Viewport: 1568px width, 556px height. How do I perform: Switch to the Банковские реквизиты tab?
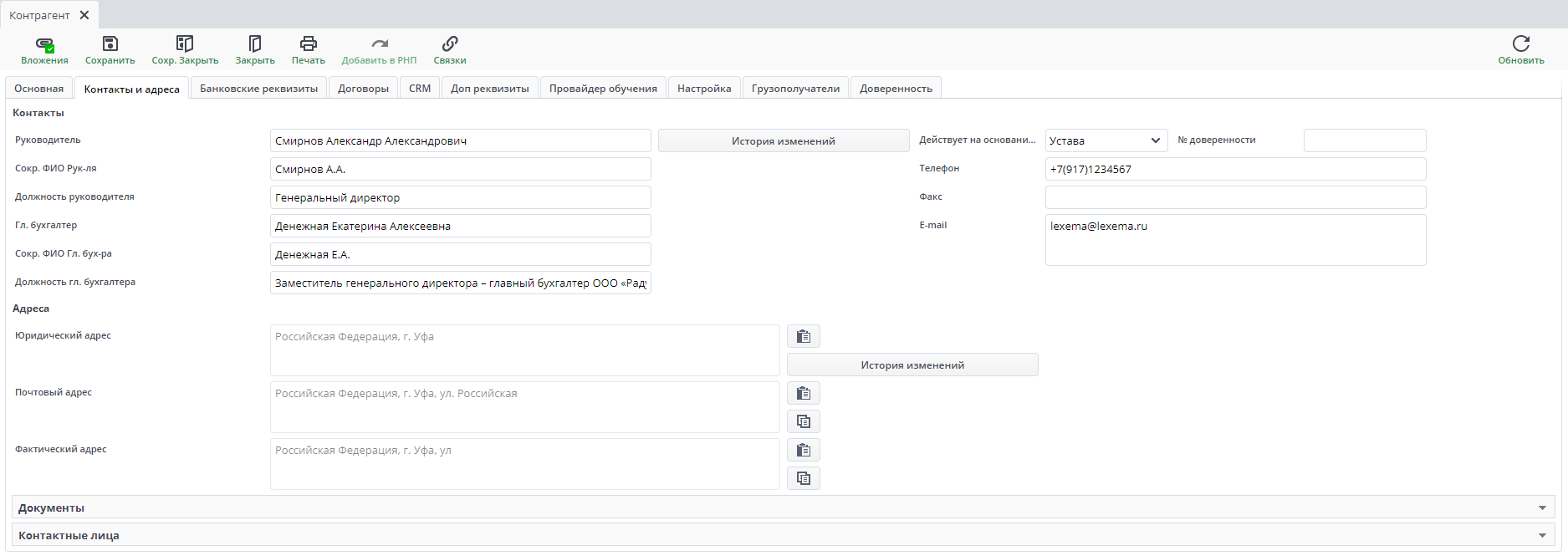258,89
